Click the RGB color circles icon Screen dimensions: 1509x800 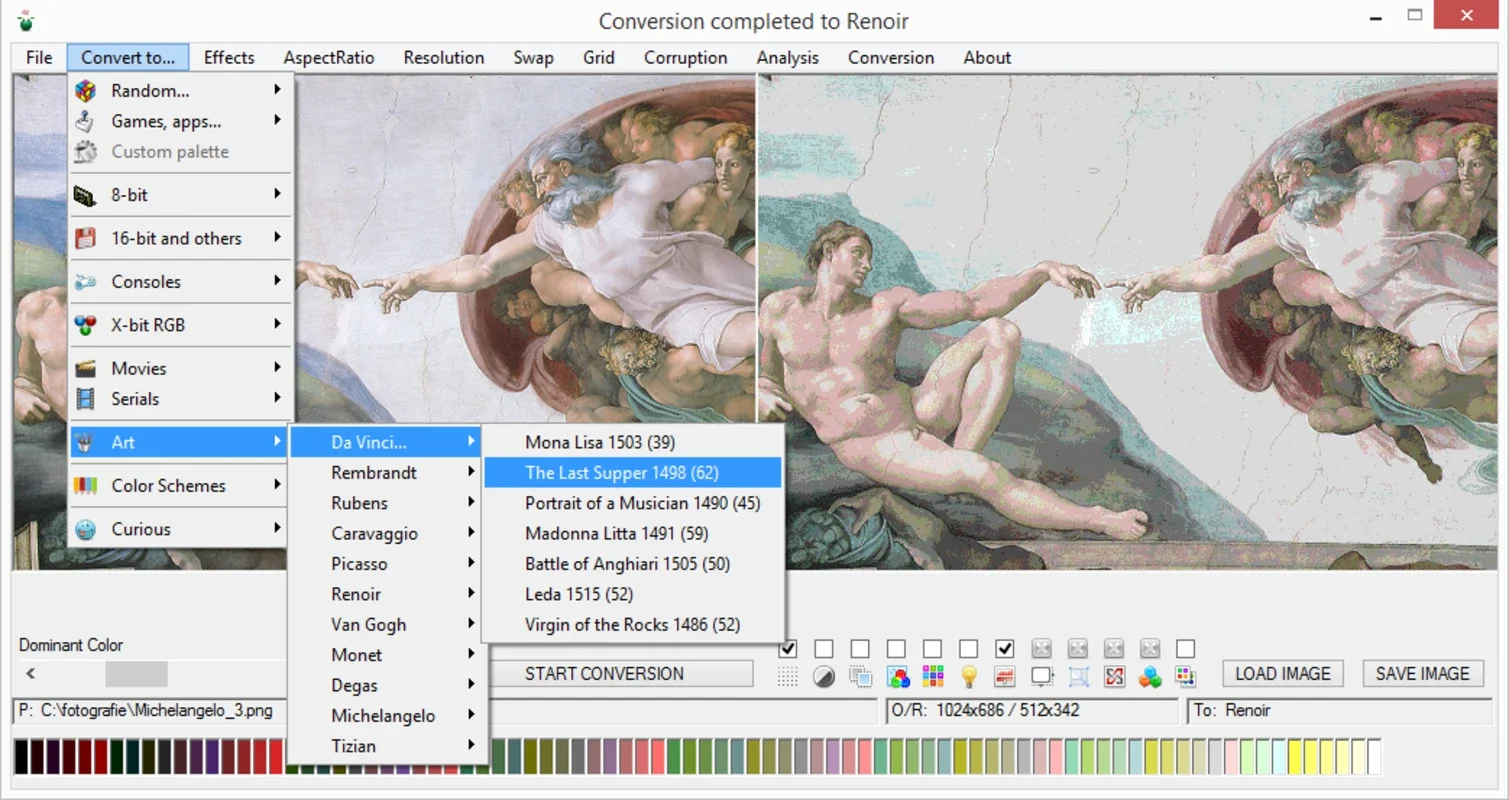(x=897, y=677)
